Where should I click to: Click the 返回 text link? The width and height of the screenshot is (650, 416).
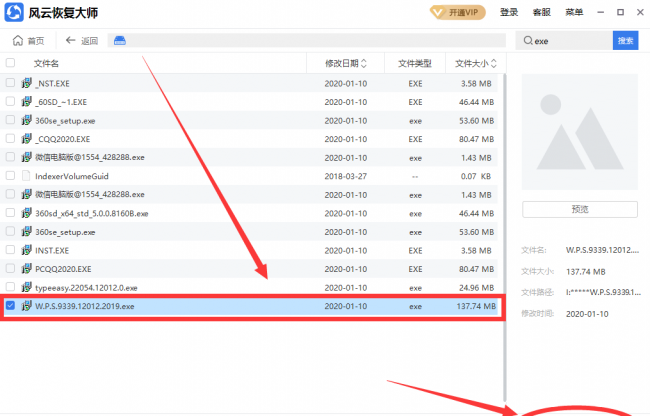(x=89, y=41)
